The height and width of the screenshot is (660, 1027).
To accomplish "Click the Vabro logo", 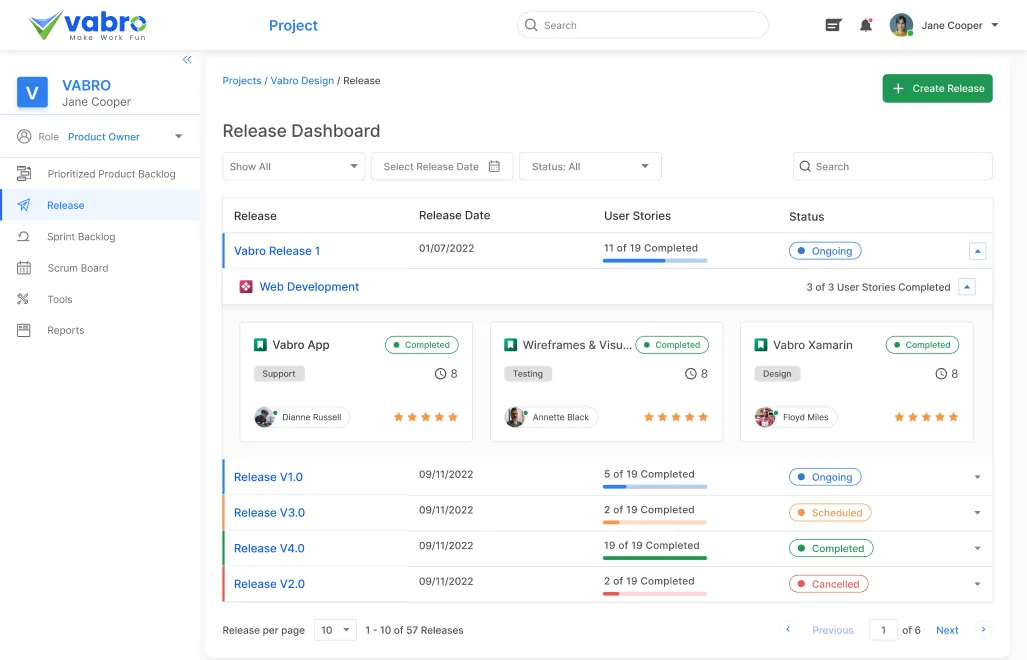I will 88,25.
